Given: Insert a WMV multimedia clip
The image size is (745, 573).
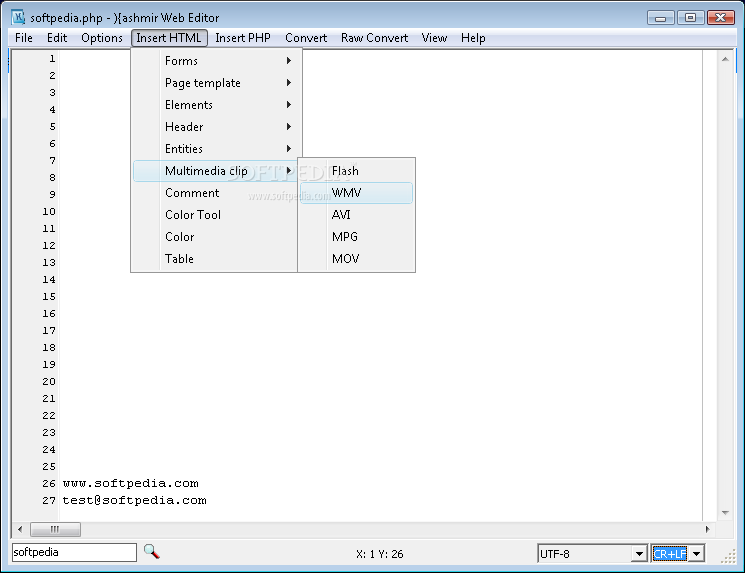Looking at the screenshot, I should point(356,193).
